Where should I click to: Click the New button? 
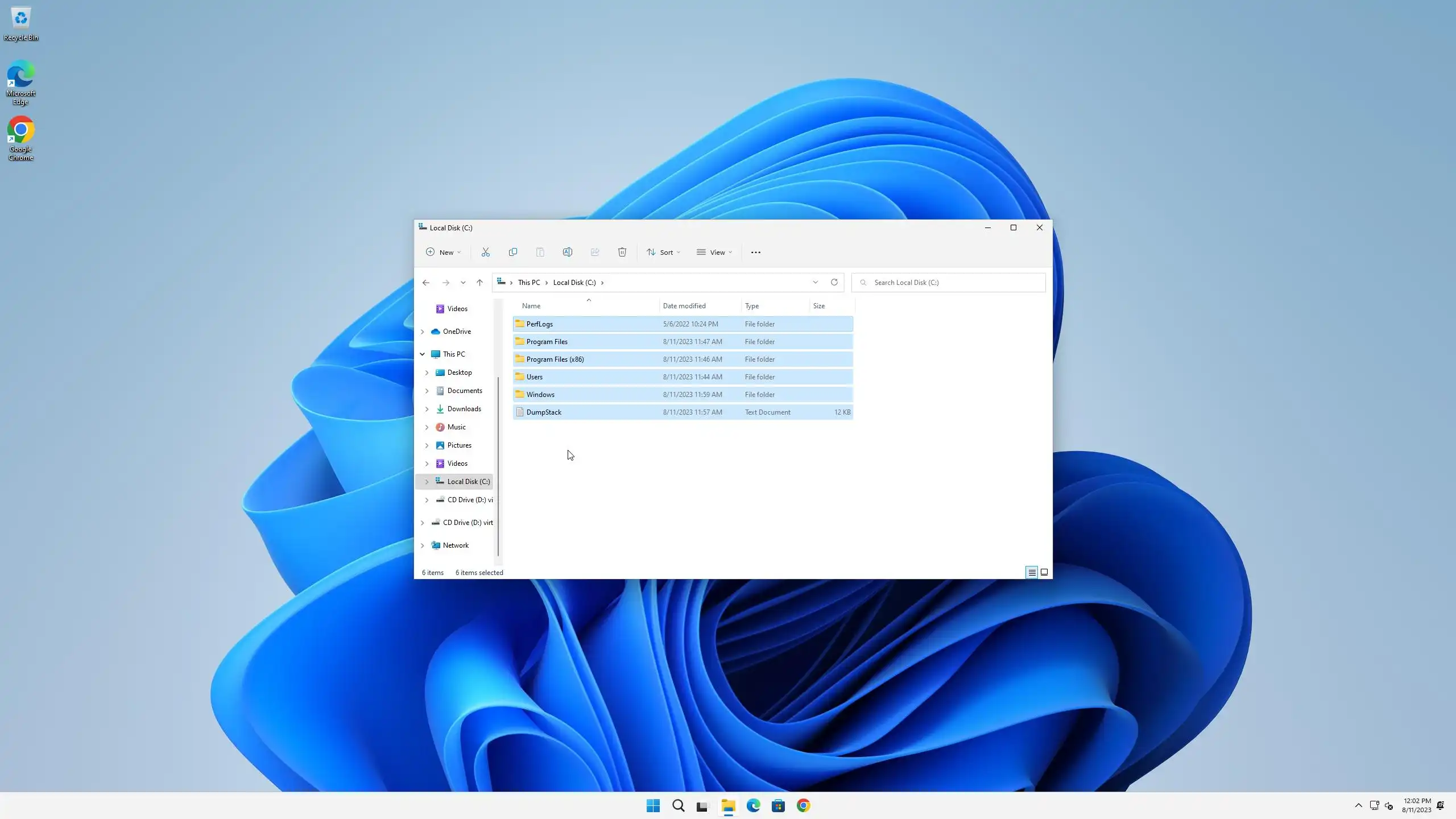click(x=444, y=252)
